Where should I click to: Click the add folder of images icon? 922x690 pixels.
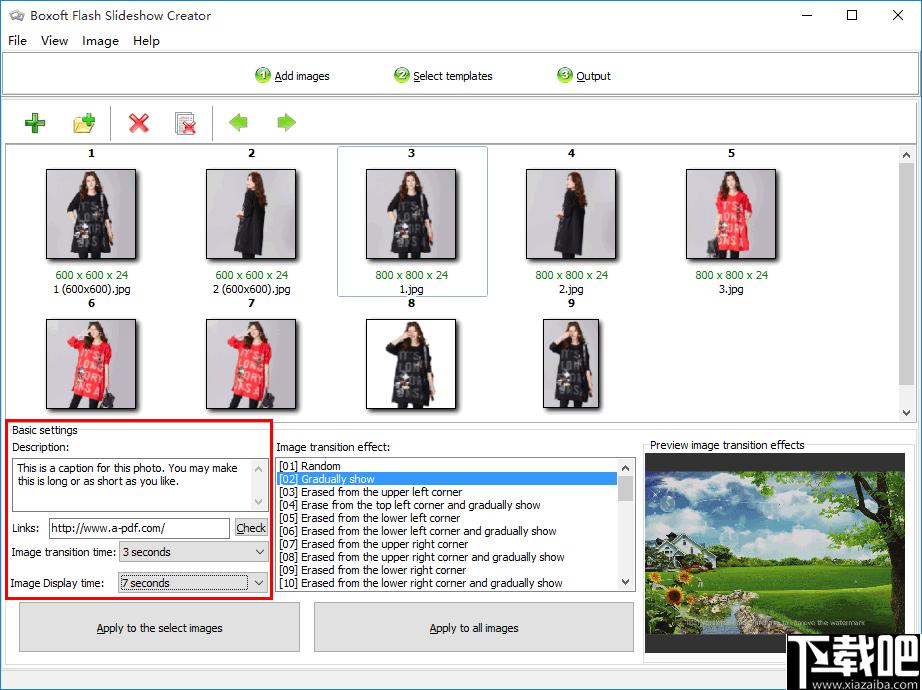click(84, 123)
